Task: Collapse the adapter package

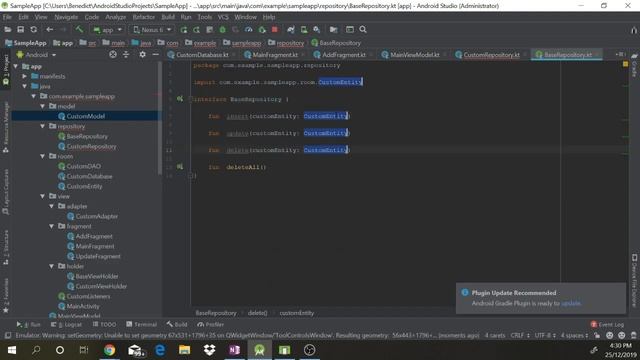Action: pos(51,206)
